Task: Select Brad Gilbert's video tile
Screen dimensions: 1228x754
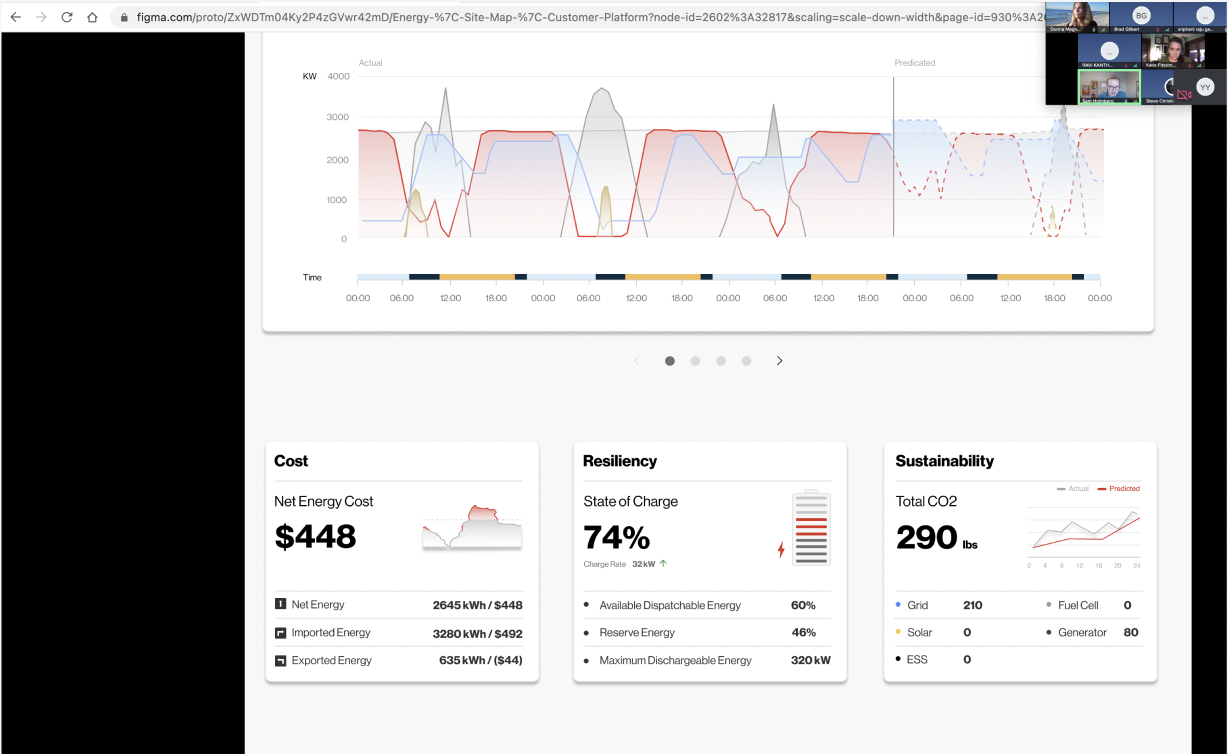Action: pos(1141,18)
